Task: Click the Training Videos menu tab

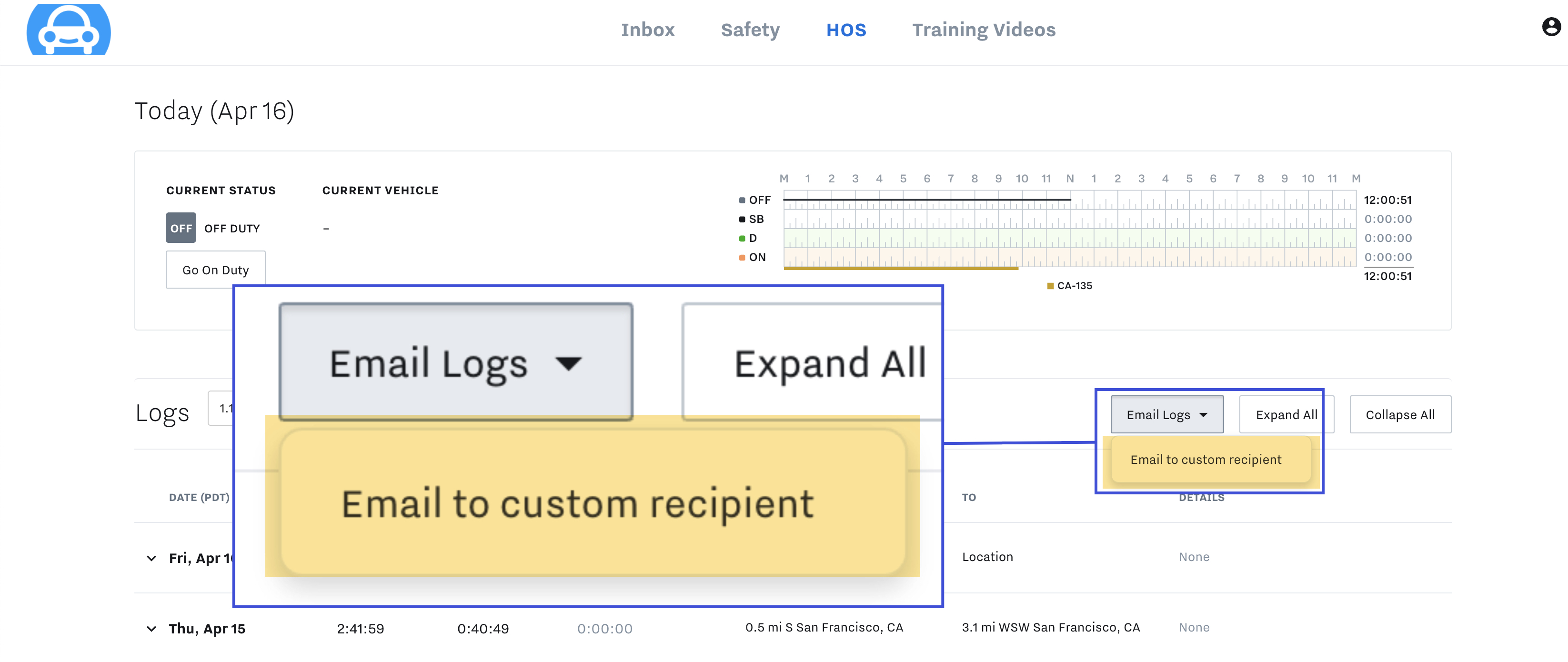Action: pyautogui.click(x=984, y=28)
